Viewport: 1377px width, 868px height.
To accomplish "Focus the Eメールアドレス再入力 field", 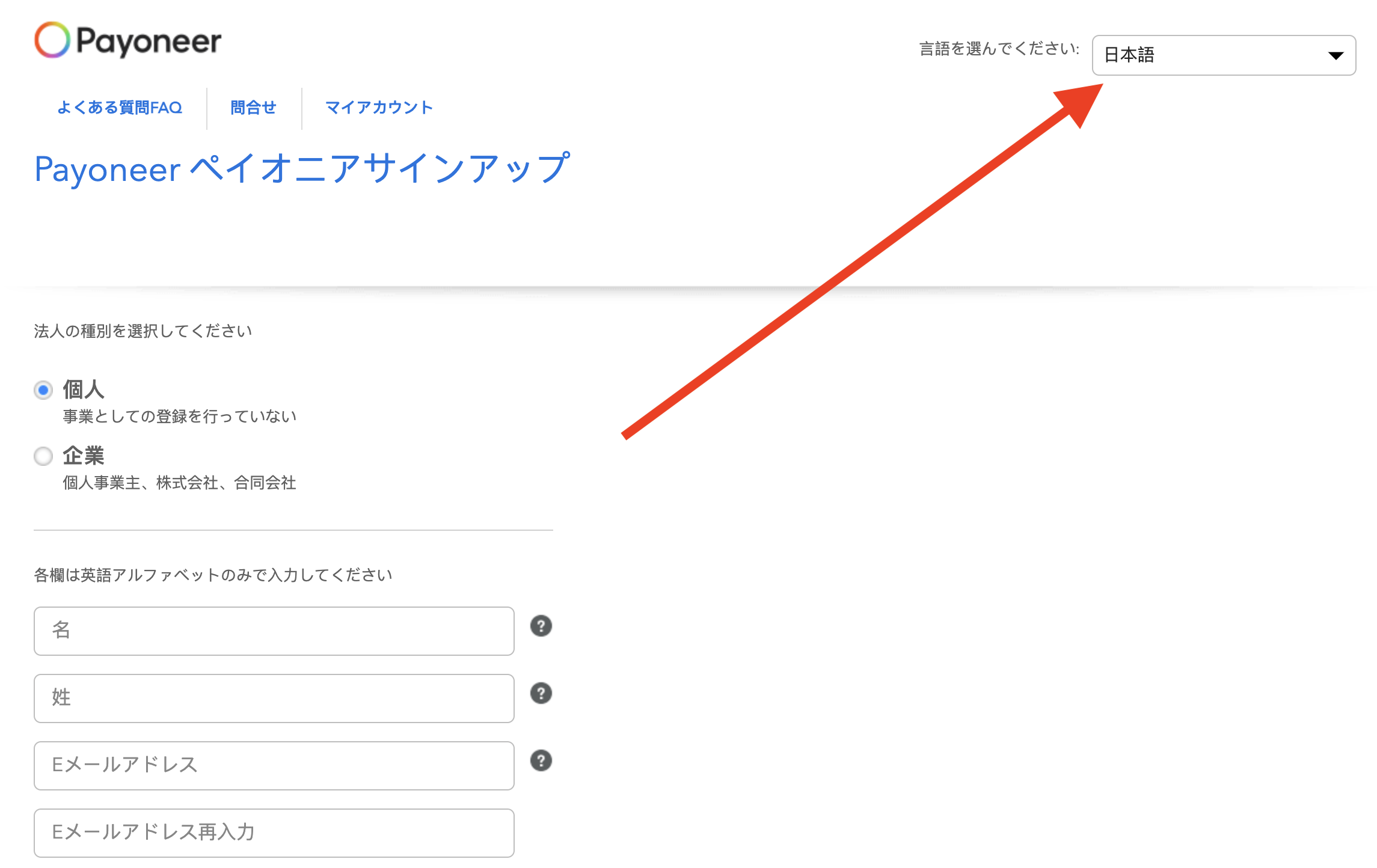I will [x=274, y=833].
